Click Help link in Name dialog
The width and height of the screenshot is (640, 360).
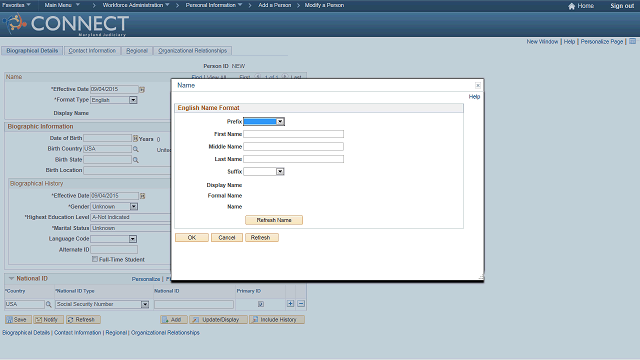474,97
